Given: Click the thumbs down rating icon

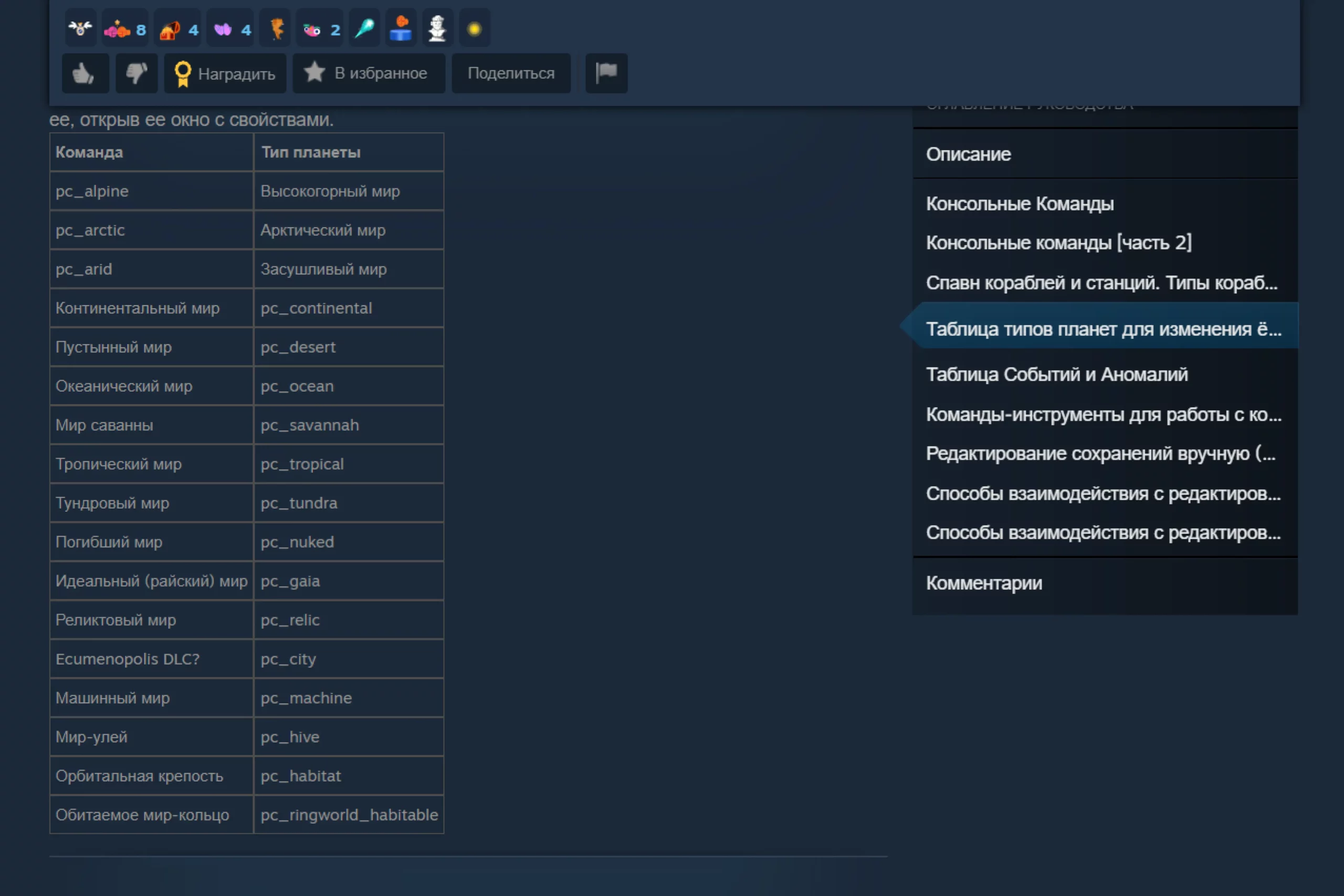Looking at the screenshot, I should click(x=136, y=73).
